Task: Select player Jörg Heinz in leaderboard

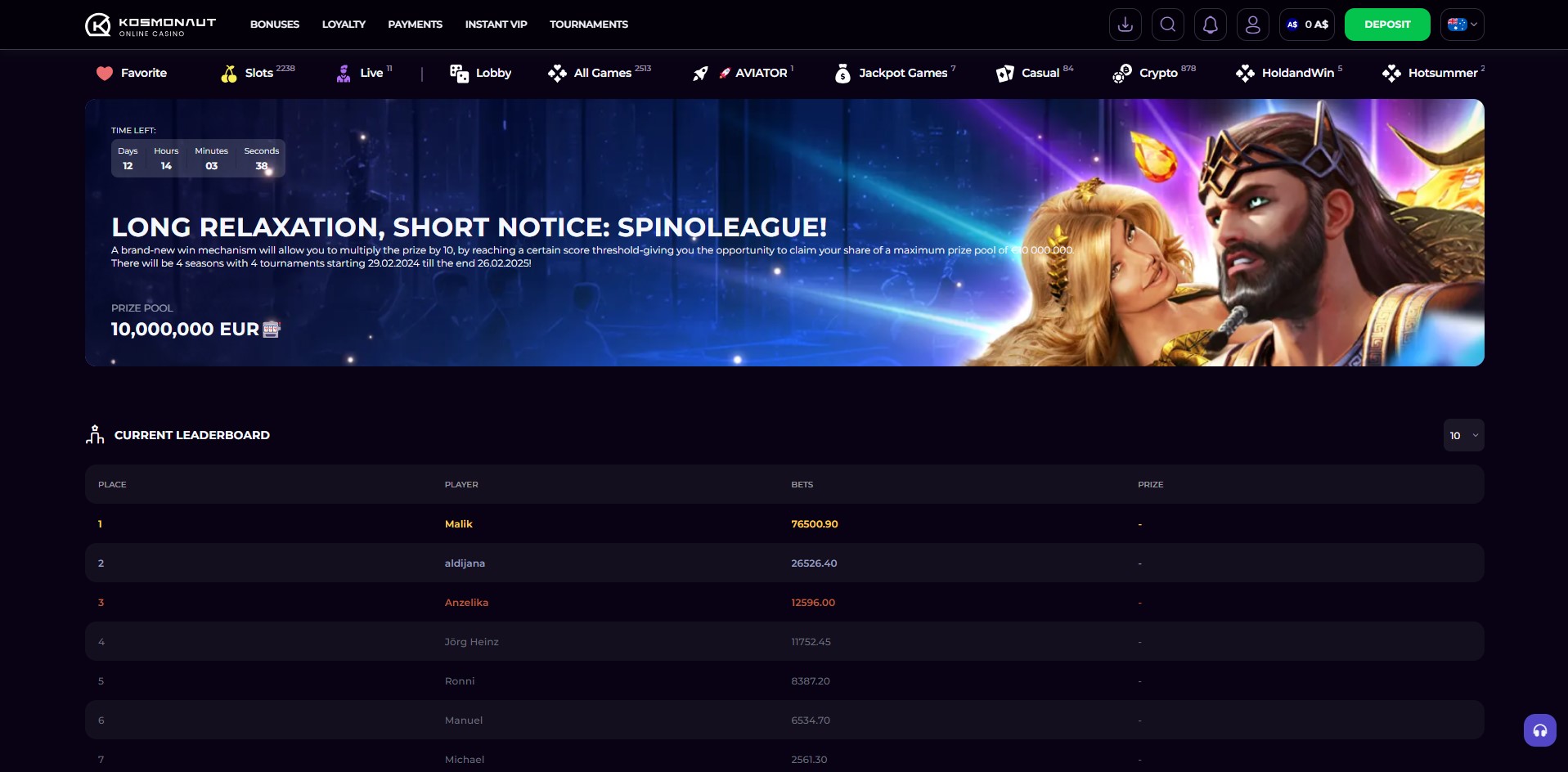Action: pyautogui.click(x=471, y=641)
